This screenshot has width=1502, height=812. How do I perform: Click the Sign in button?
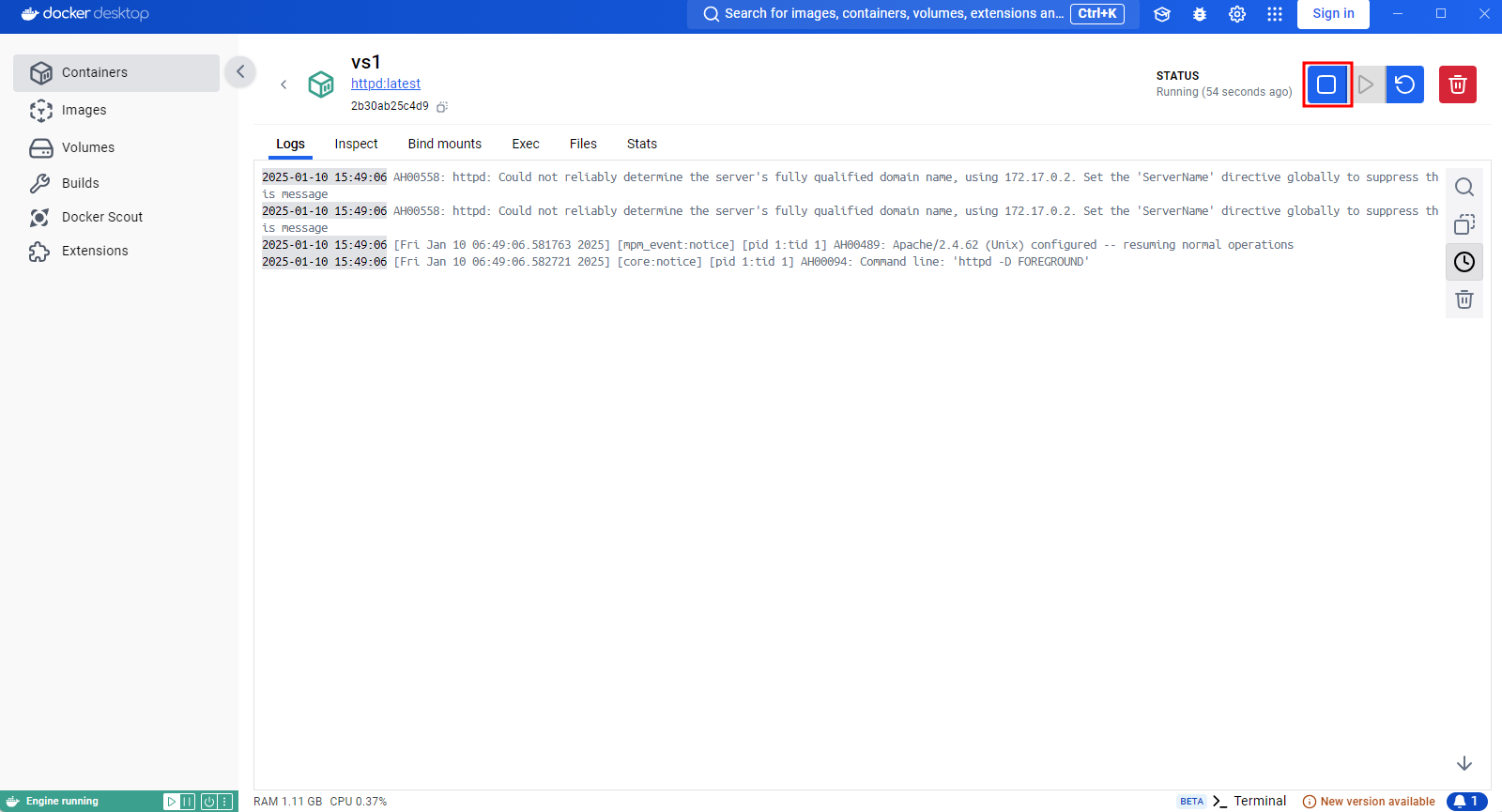point(1333,14)
